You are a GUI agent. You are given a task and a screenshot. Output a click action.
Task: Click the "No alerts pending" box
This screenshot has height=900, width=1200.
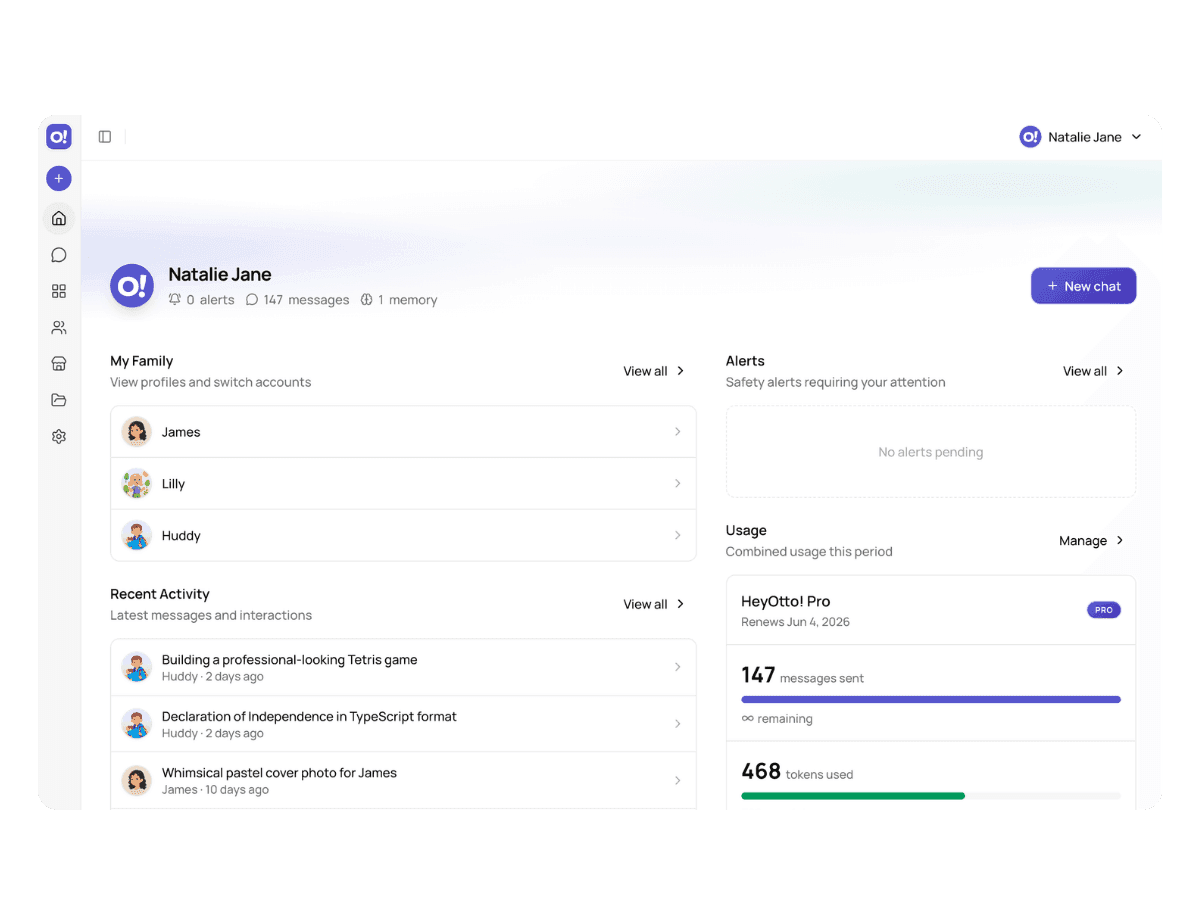coord(931,452)
